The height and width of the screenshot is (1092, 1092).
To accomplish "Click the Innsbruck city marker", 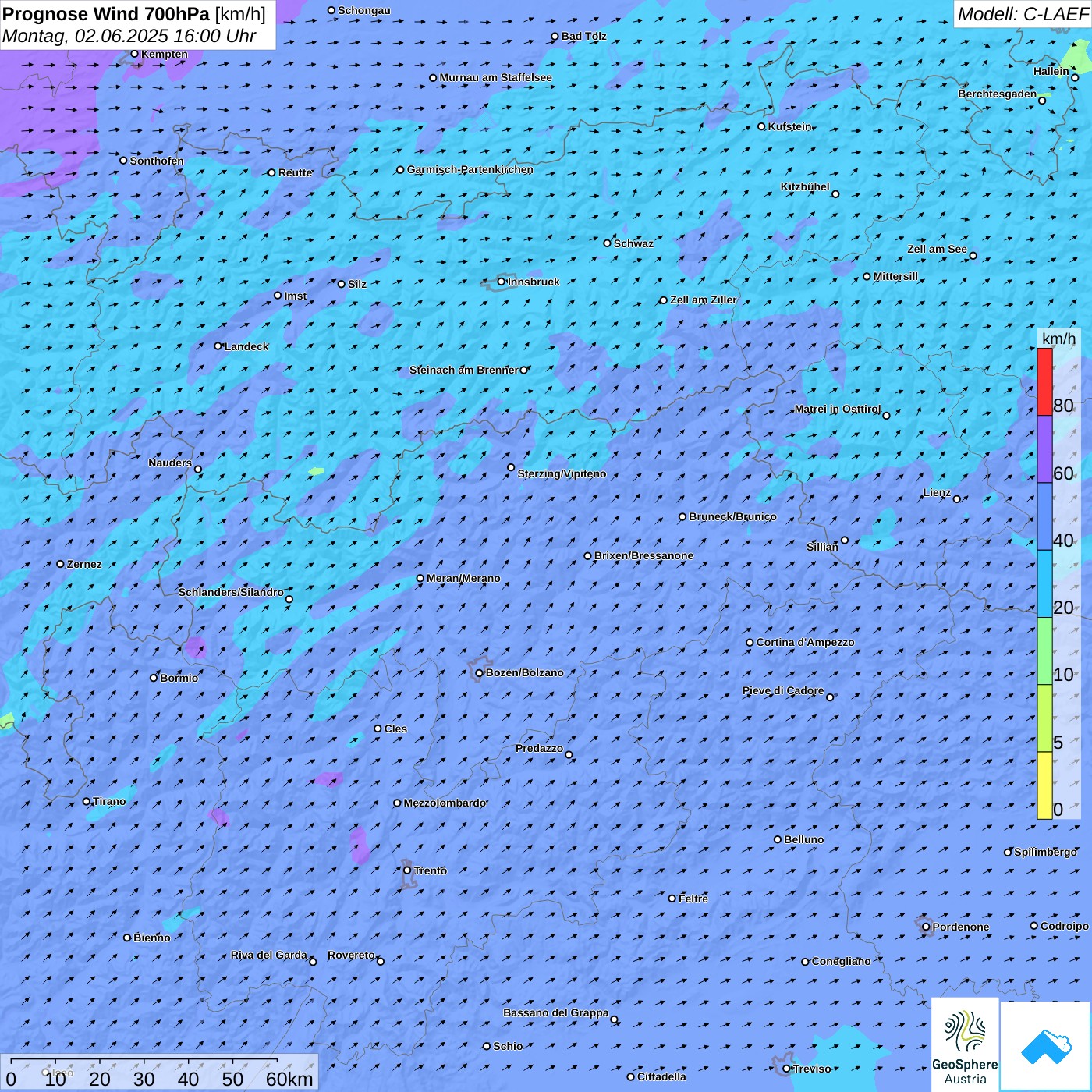I will [502, 282].
